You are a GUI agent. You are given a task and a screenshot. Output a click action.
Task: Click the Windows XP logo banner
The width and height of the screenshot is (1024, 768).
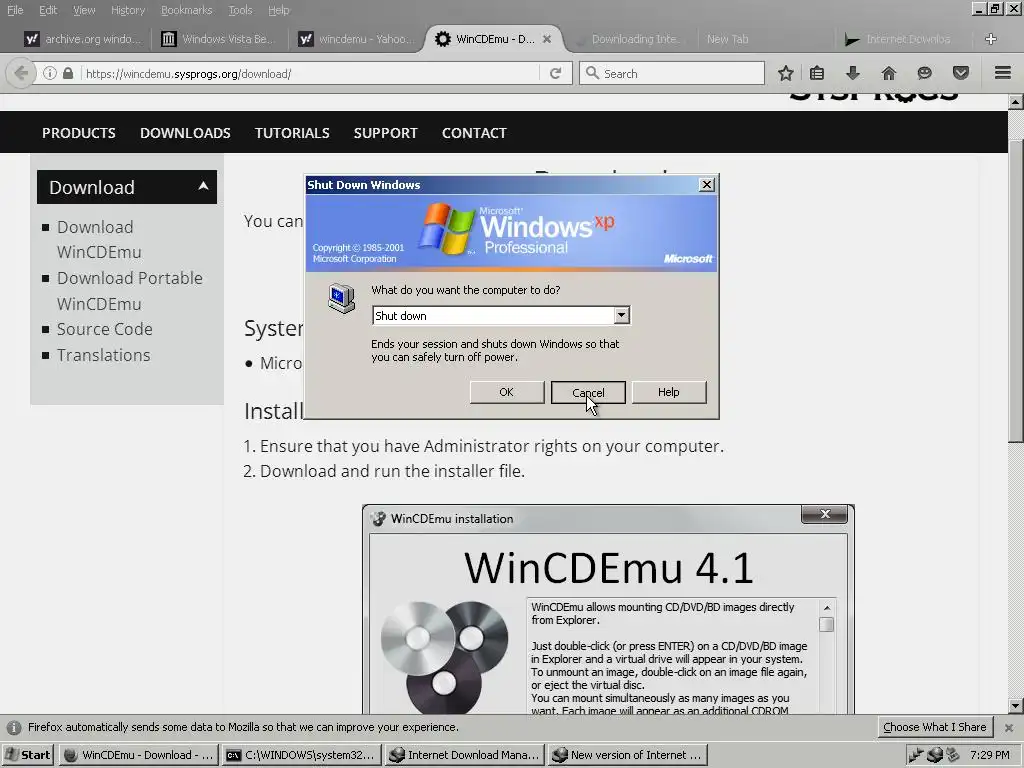point(511,232)
